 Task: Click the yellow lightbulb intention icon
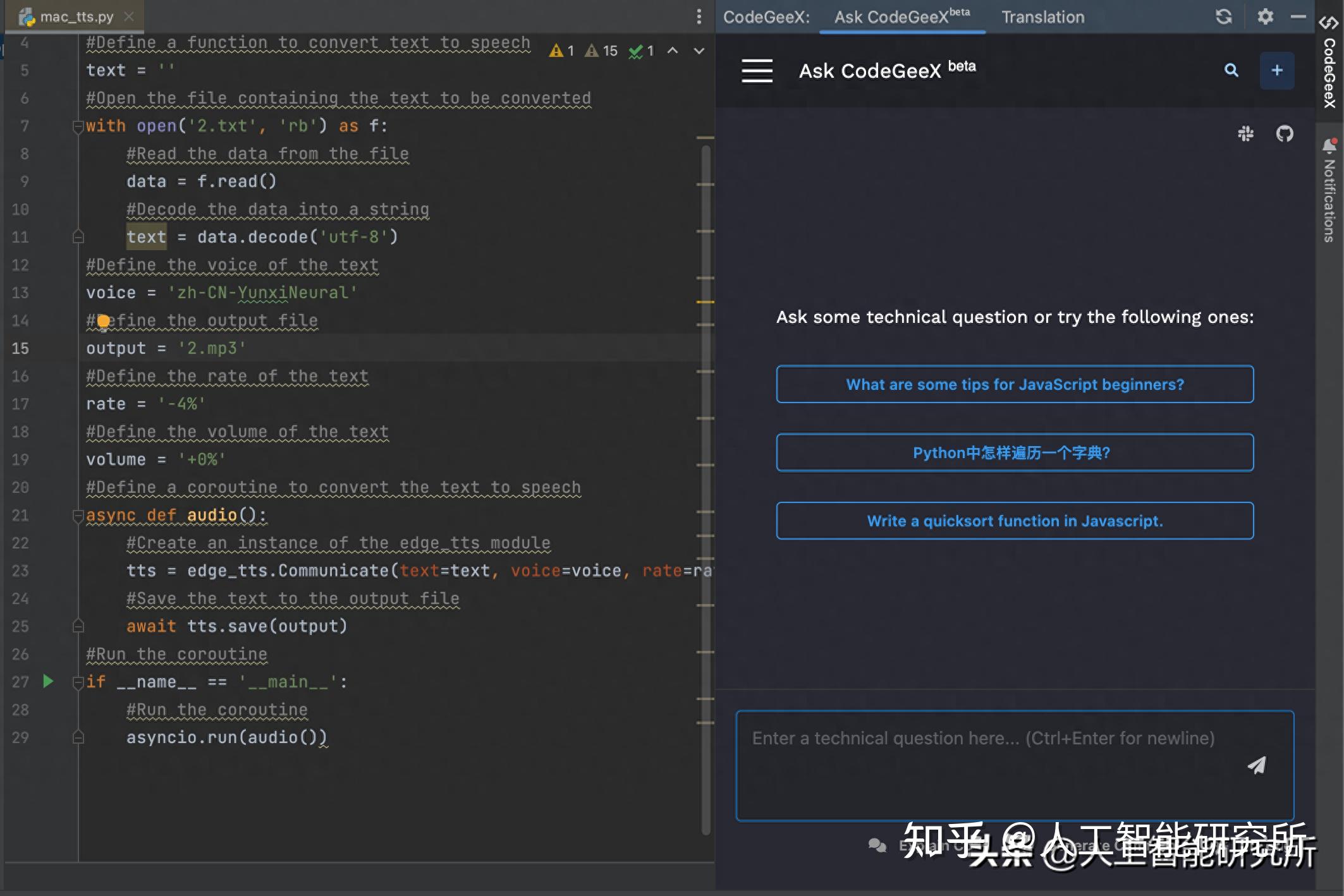[x=104, y=322]
